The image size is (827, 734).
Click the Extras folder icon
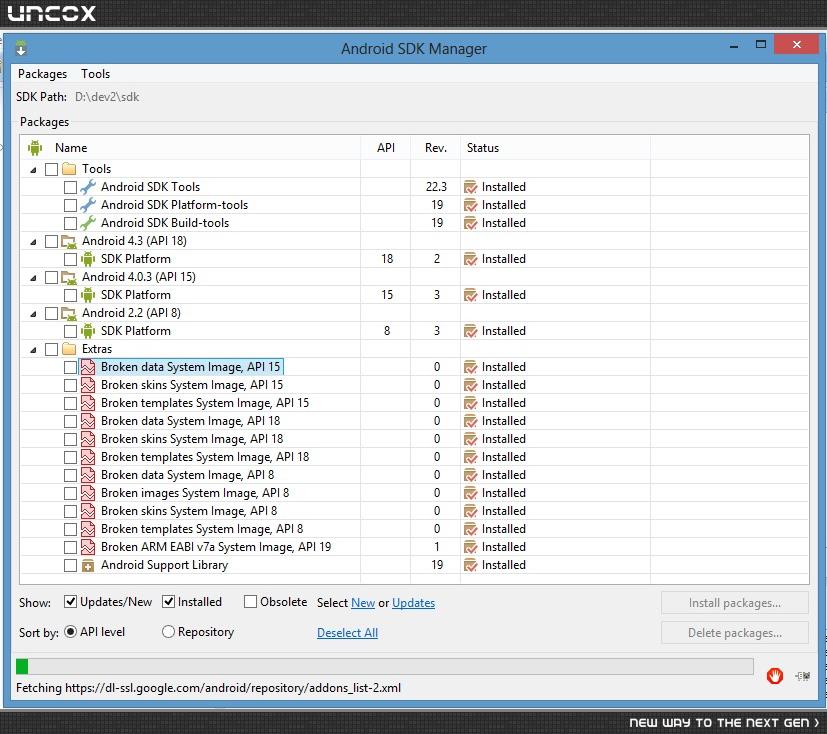pyautogui.click(x=69, y=349)
